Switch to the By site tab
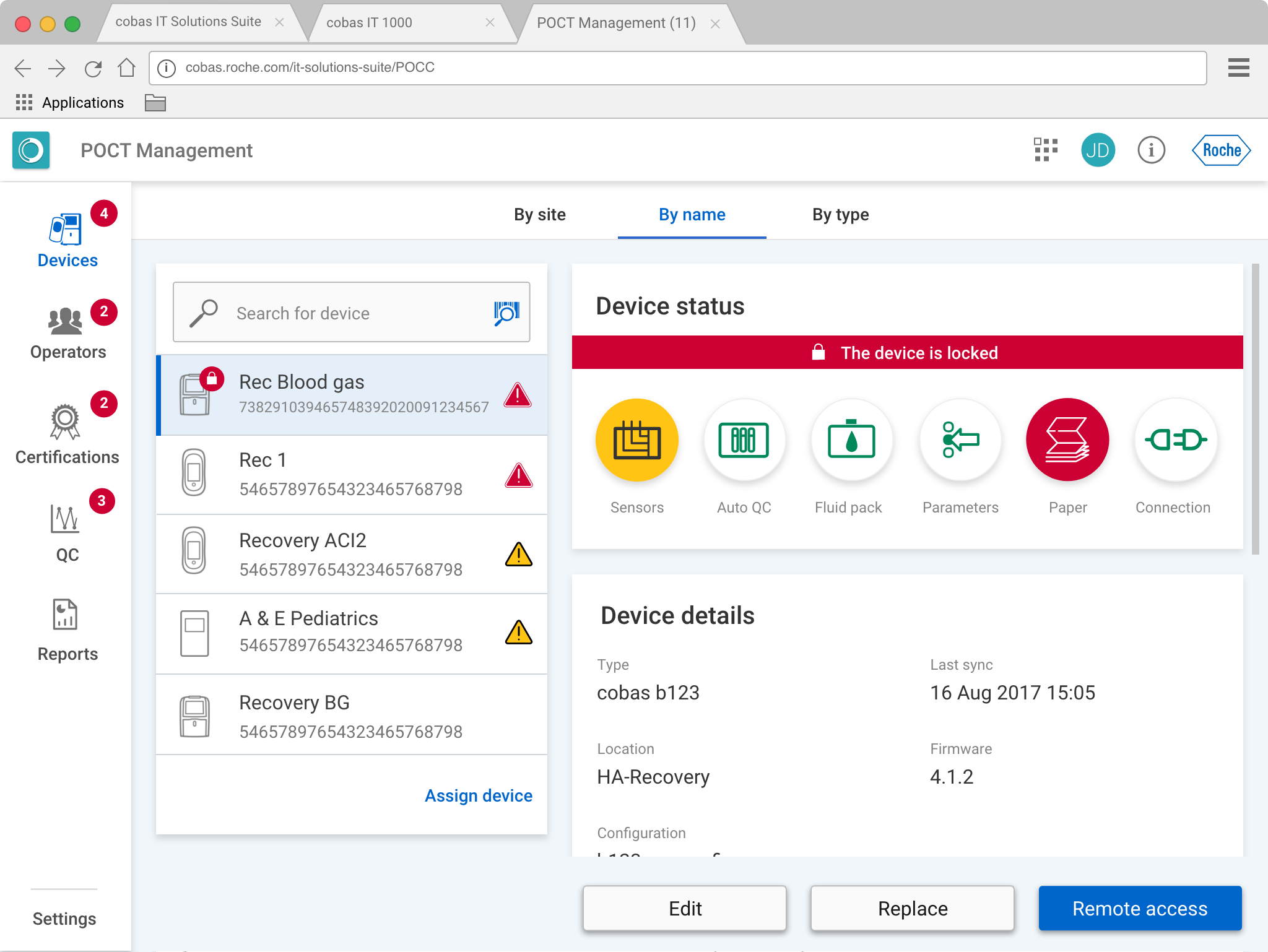 [x=539, y=215]
